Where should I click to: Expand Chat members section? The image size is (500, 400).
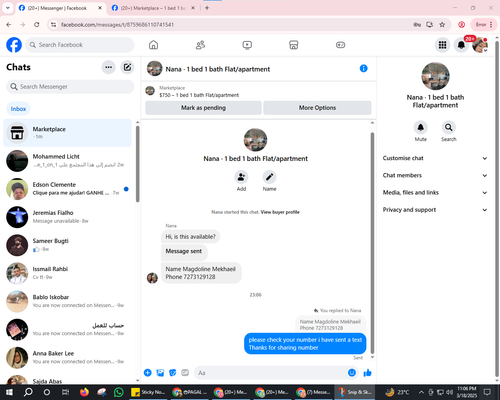click(x=435, y=175)
